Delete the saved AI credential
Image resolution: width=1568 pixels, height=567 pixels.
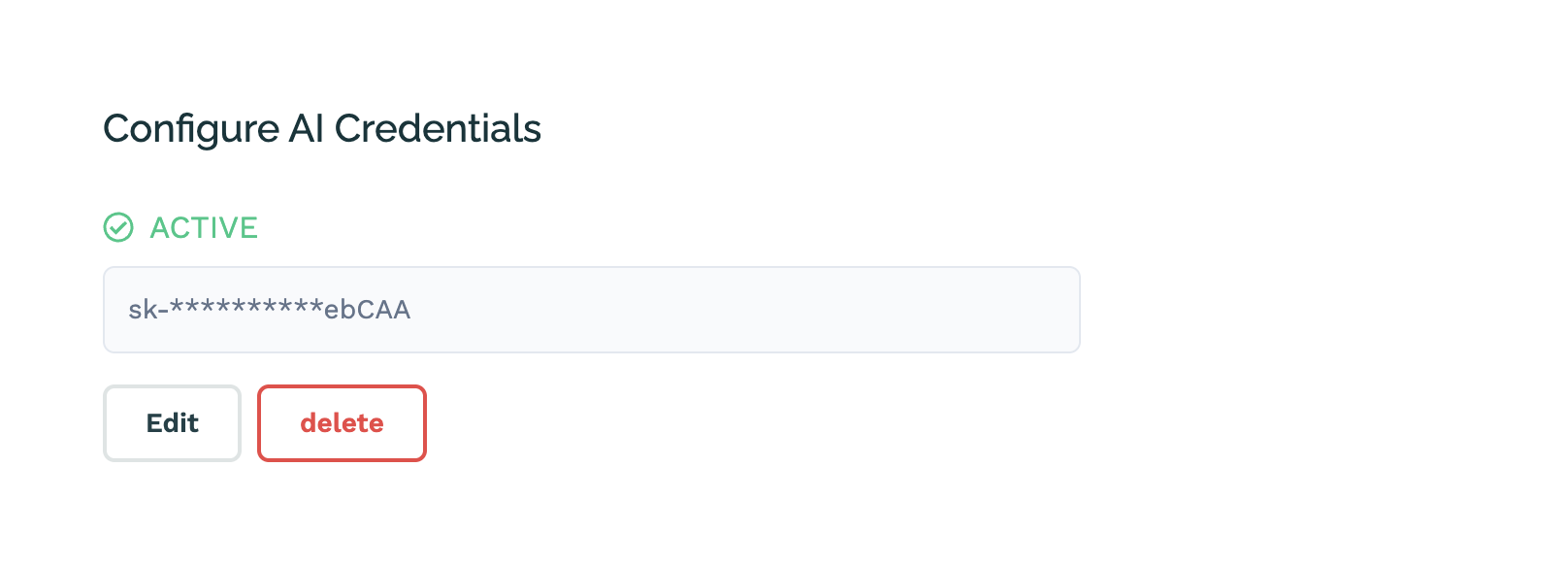342,423
